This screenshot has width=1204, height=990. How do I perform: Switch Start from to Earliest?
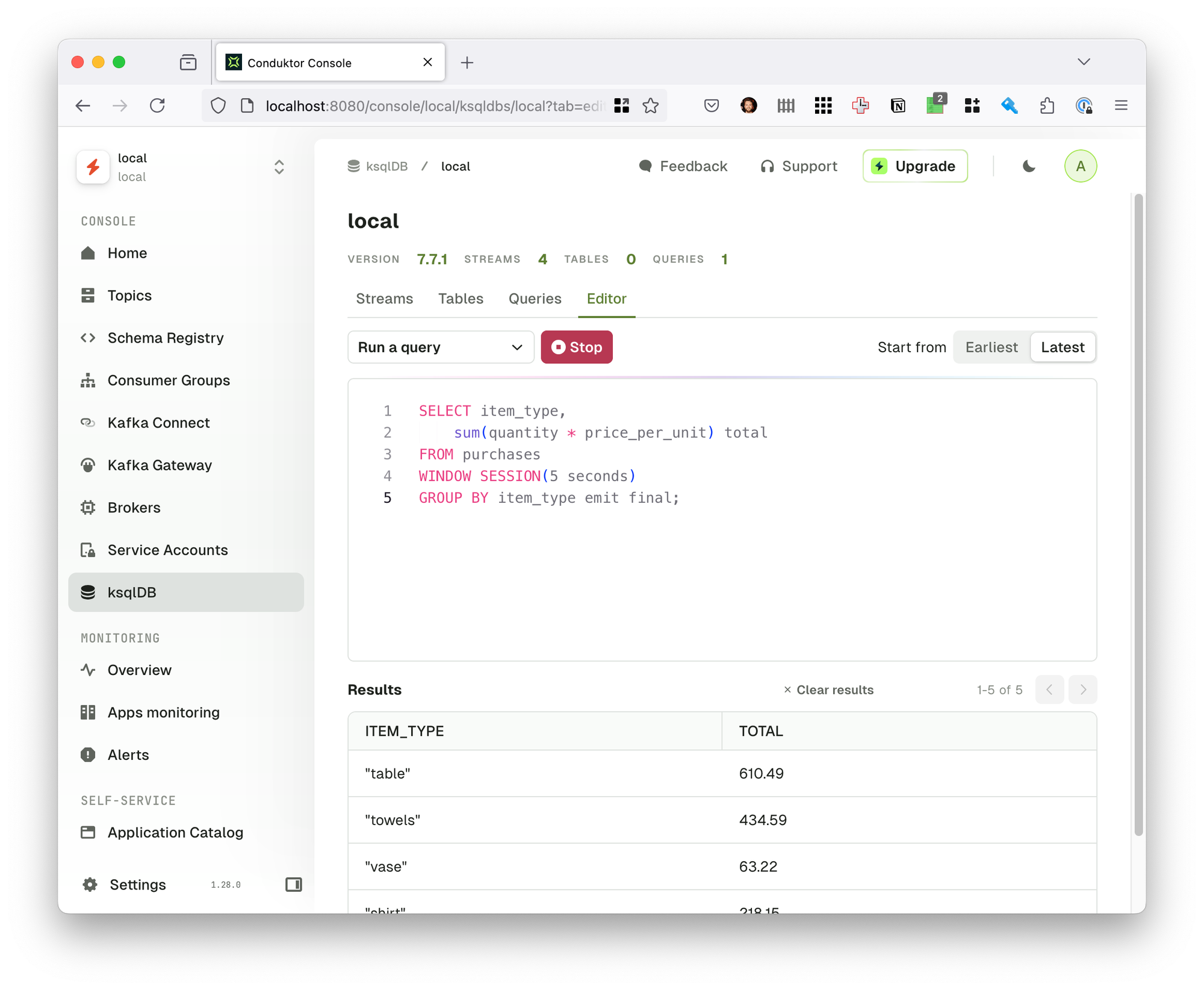[x=991, y=347]
